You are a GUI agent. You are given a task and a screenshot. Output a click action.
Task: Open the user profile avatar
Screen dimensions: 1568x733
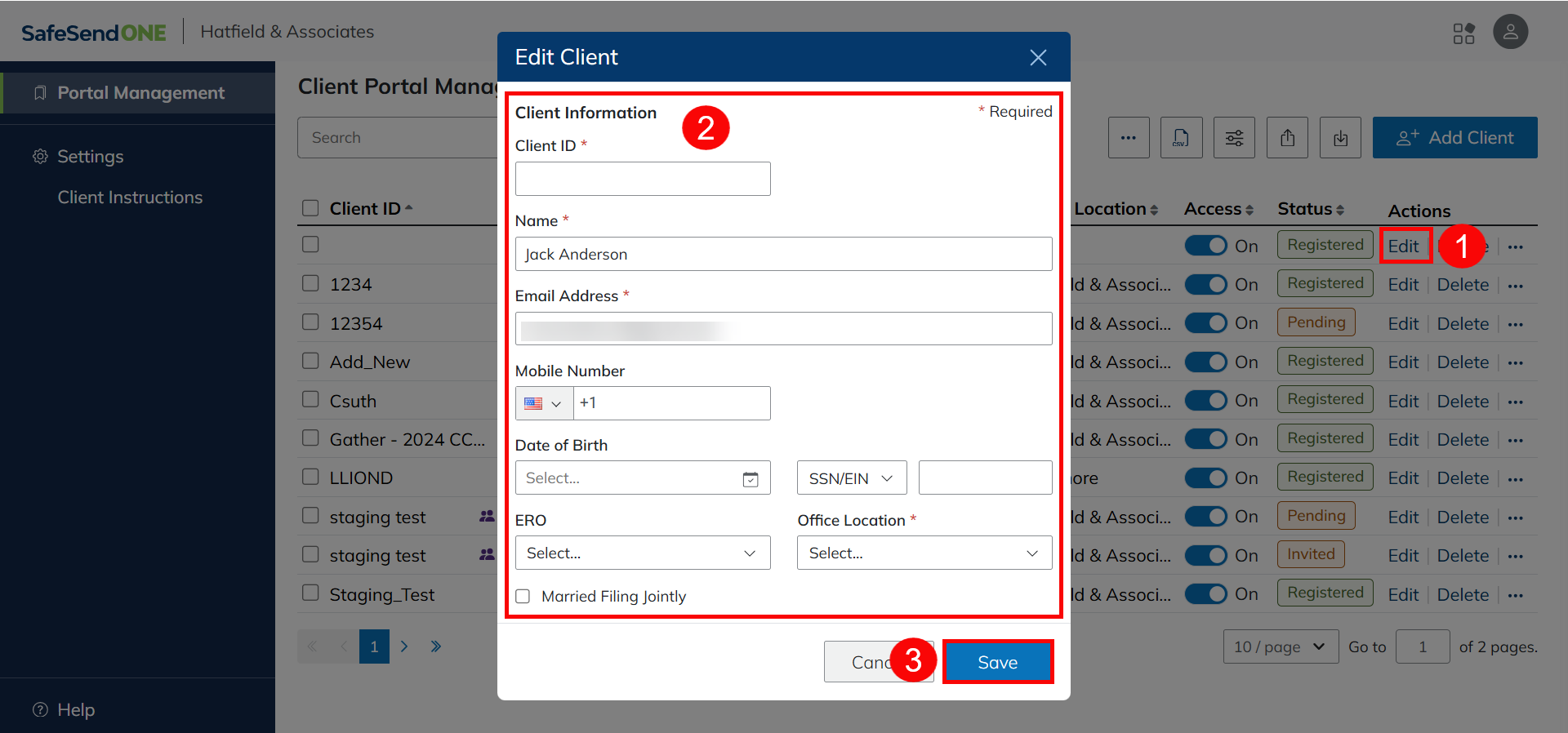1510,32
